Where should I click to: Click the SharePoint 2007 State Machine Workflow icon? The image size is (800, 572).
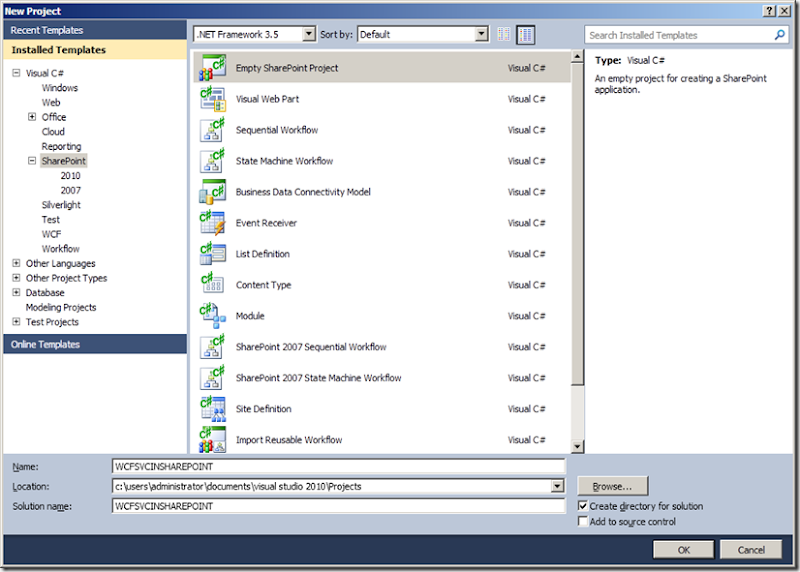[212, 378]
